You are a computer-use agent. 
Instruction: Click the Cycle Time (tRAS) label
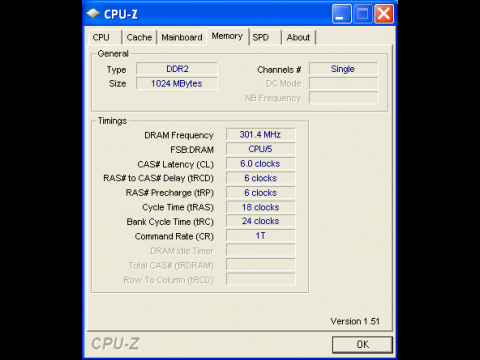pyautogui.click(x=178, y=207)
